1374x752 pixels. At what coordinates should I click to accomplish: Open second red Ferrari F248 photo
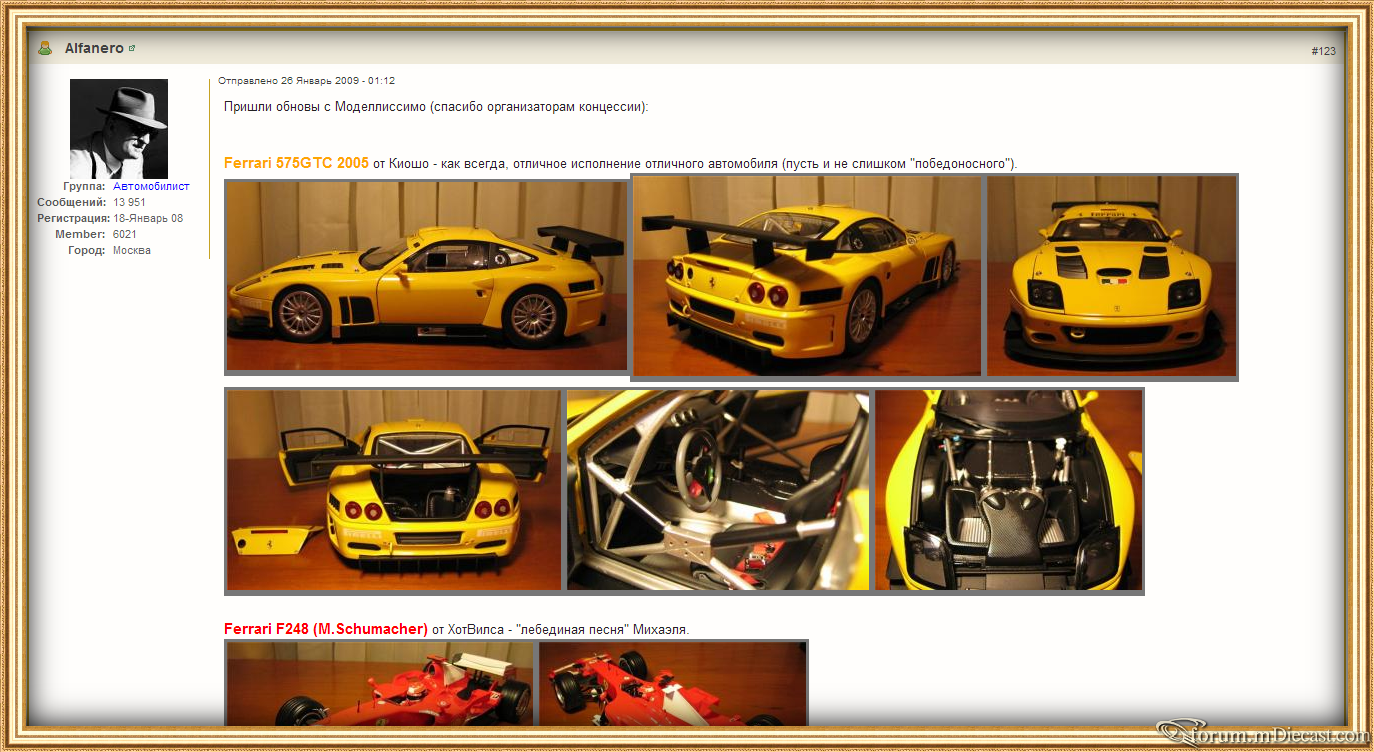click(673, 683)
